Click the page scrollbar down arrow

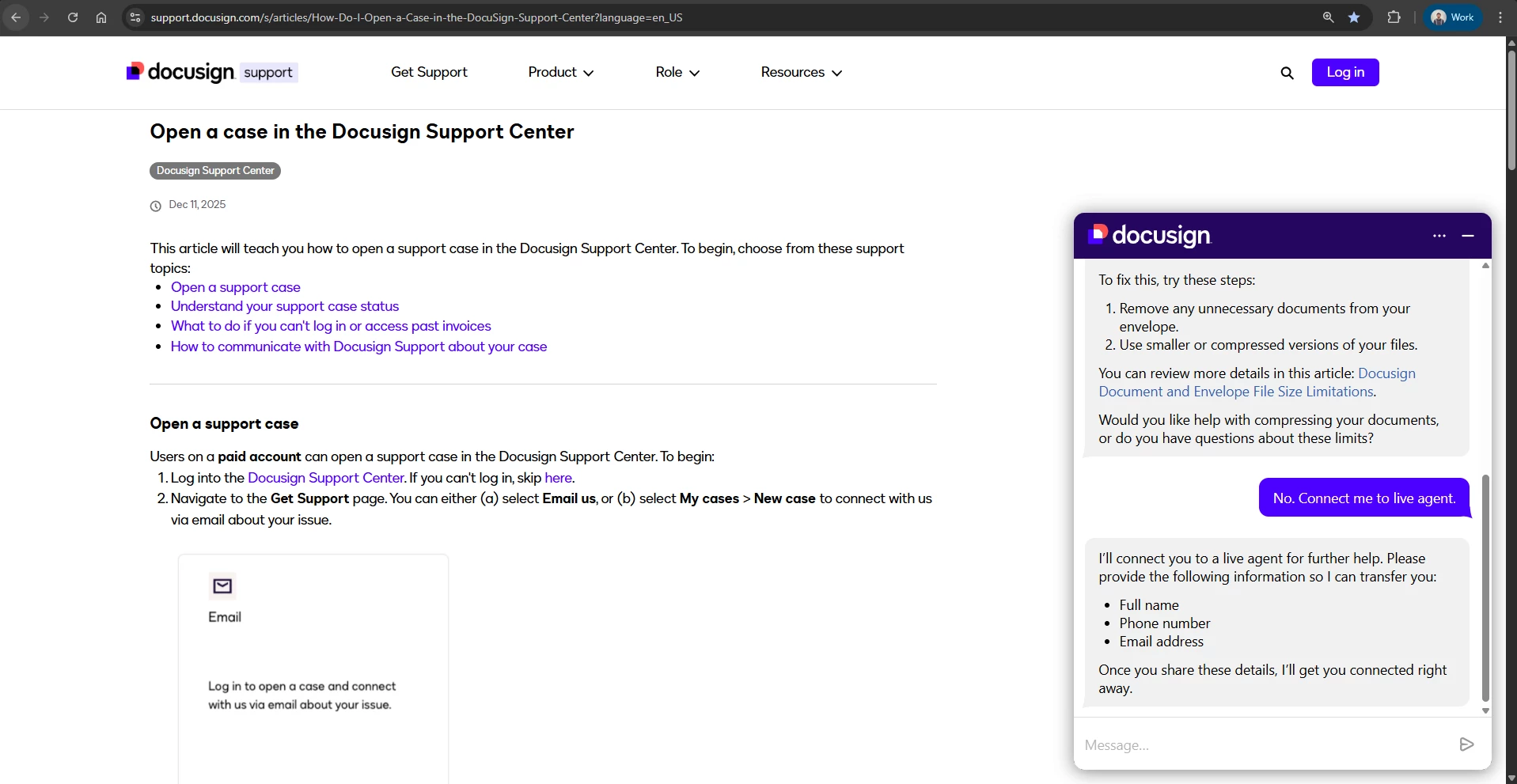click(x=1511, y=778)
